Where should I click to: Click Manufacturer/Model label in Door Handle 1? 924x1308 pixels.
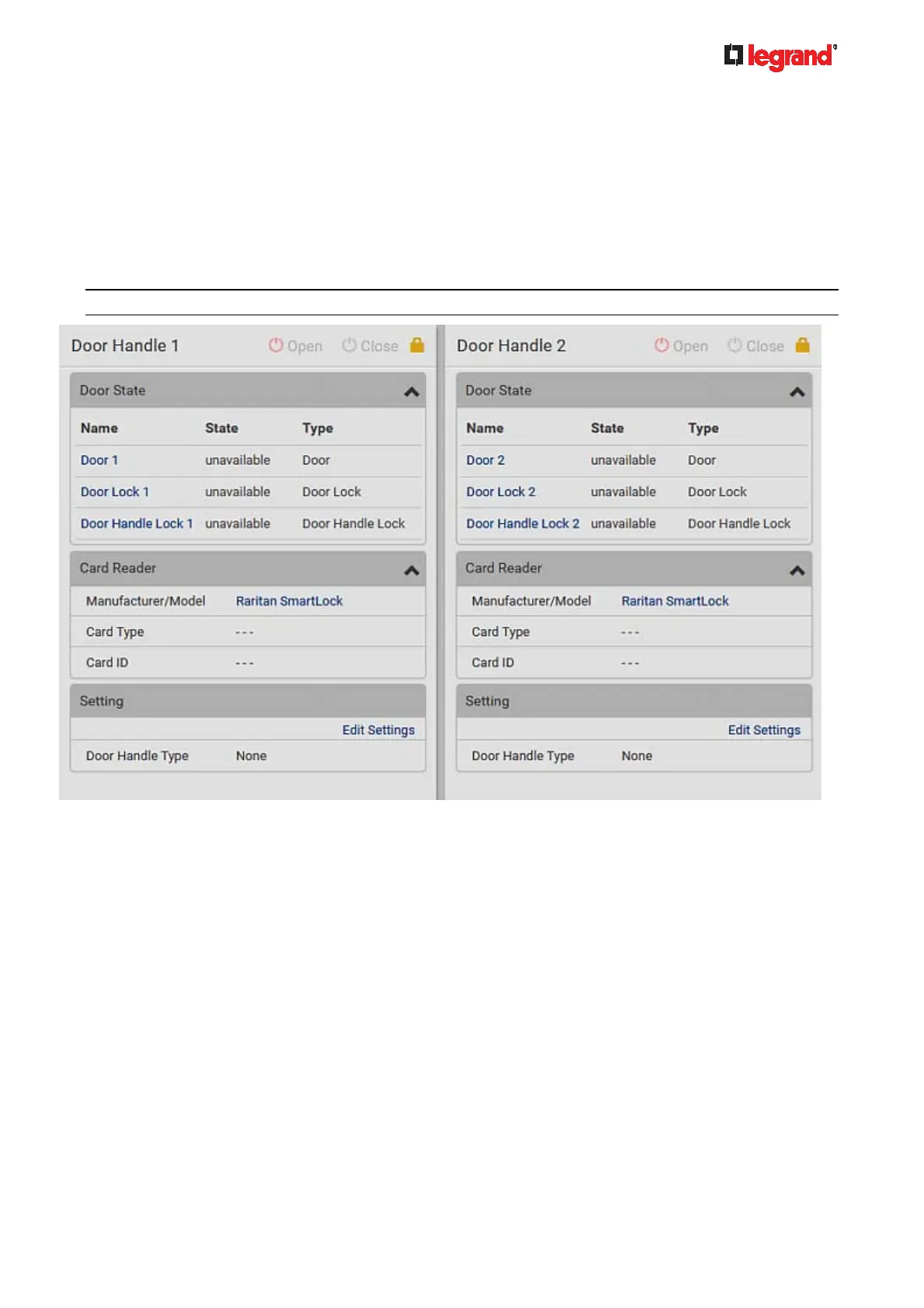coord(145,600)
